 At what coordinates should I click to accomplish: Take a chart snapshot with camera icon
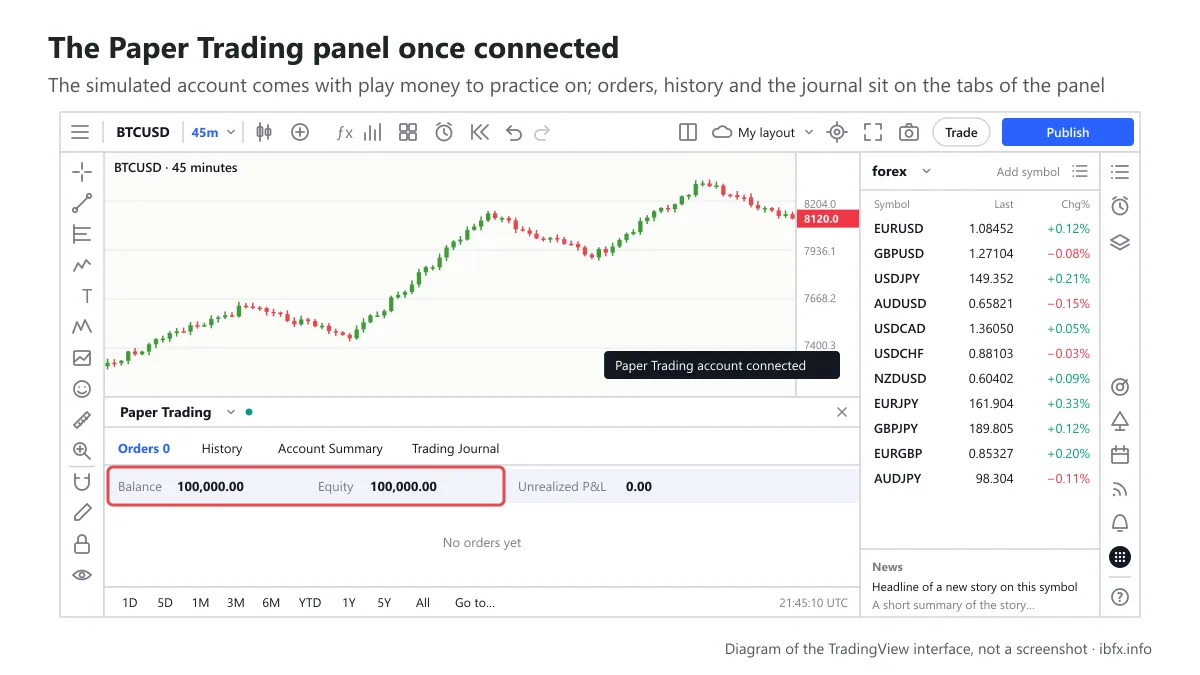[x=909, y=132]
